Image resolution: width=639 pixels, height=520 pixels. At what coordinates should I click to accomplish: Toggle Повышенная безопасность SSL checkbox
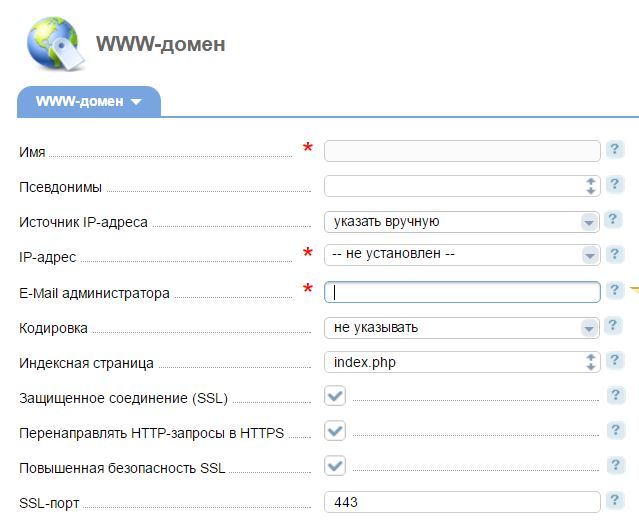pos(335,466)
